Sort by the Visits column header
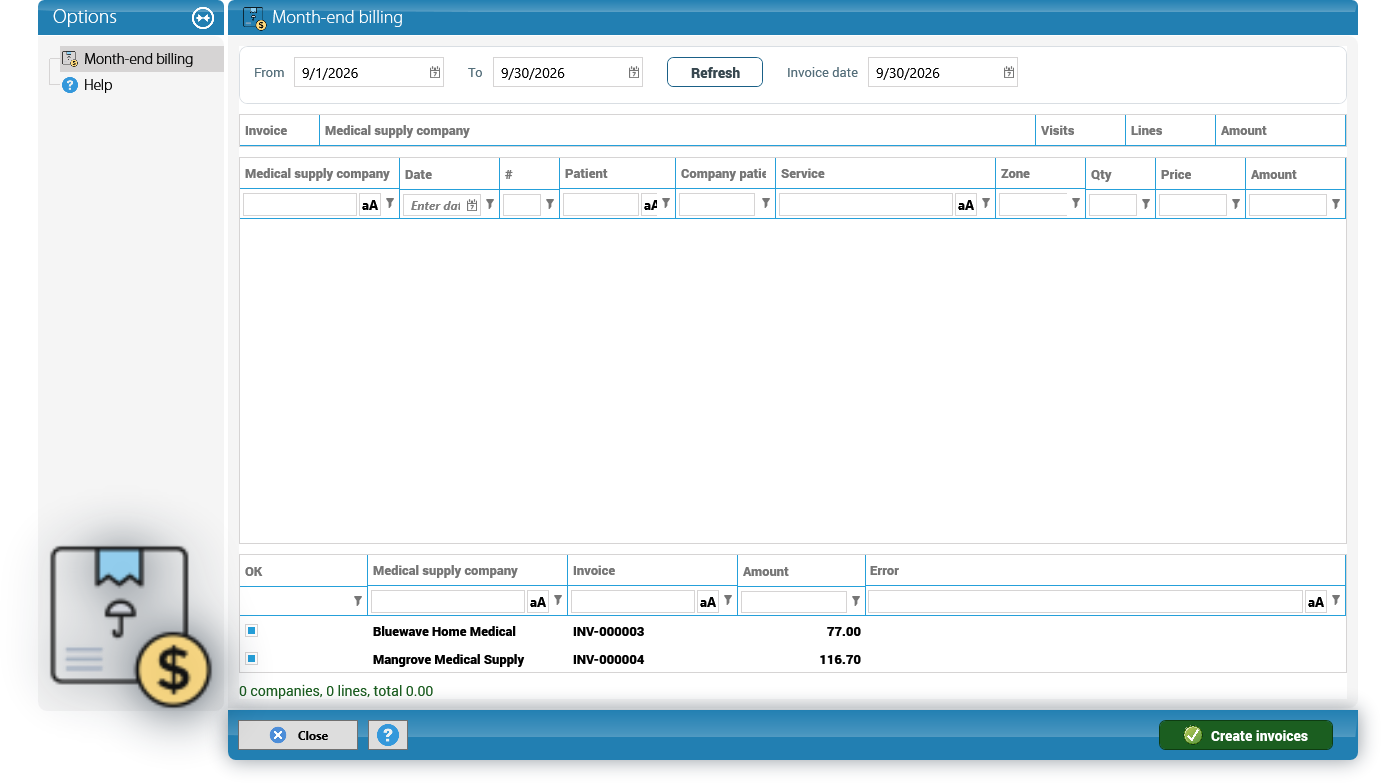 (1081, 130)
